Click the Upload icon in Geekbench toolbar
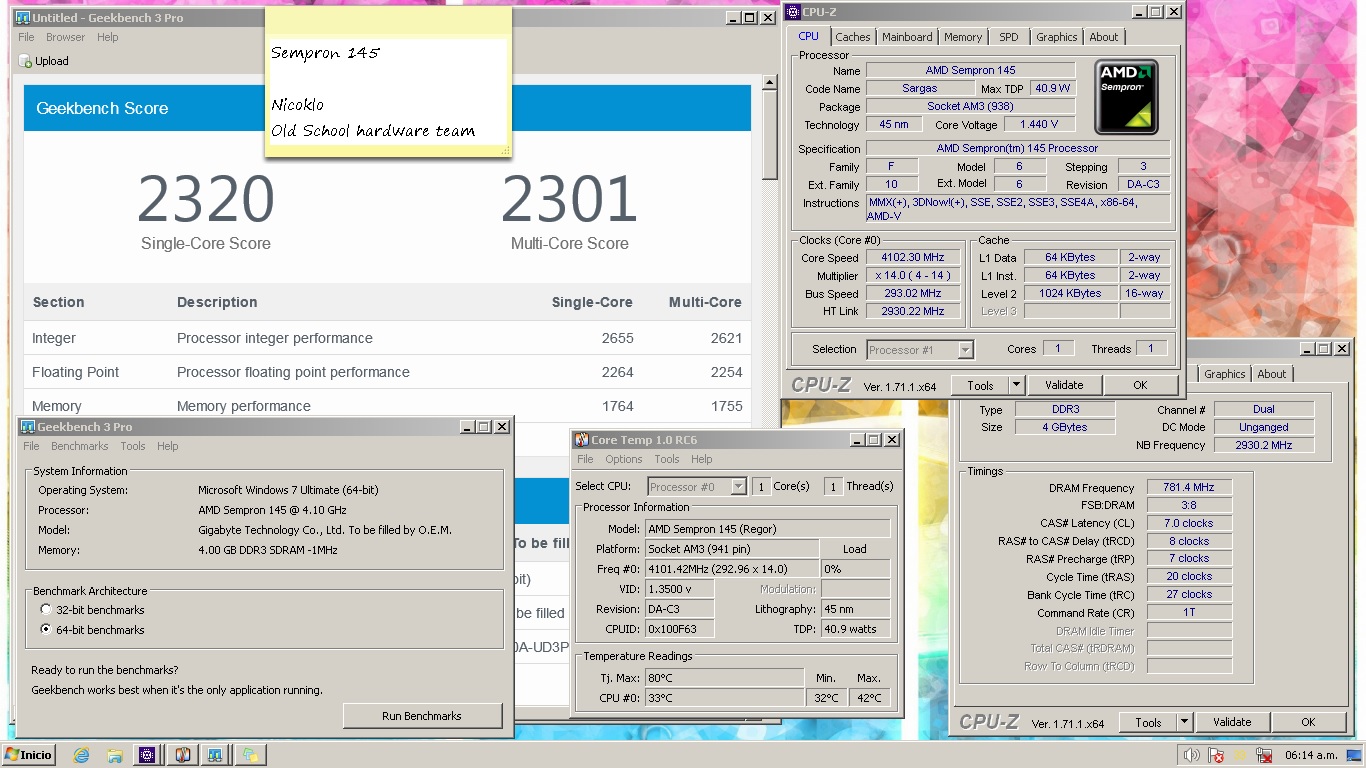Screen dimensions: 1366x768 [26, 61]
